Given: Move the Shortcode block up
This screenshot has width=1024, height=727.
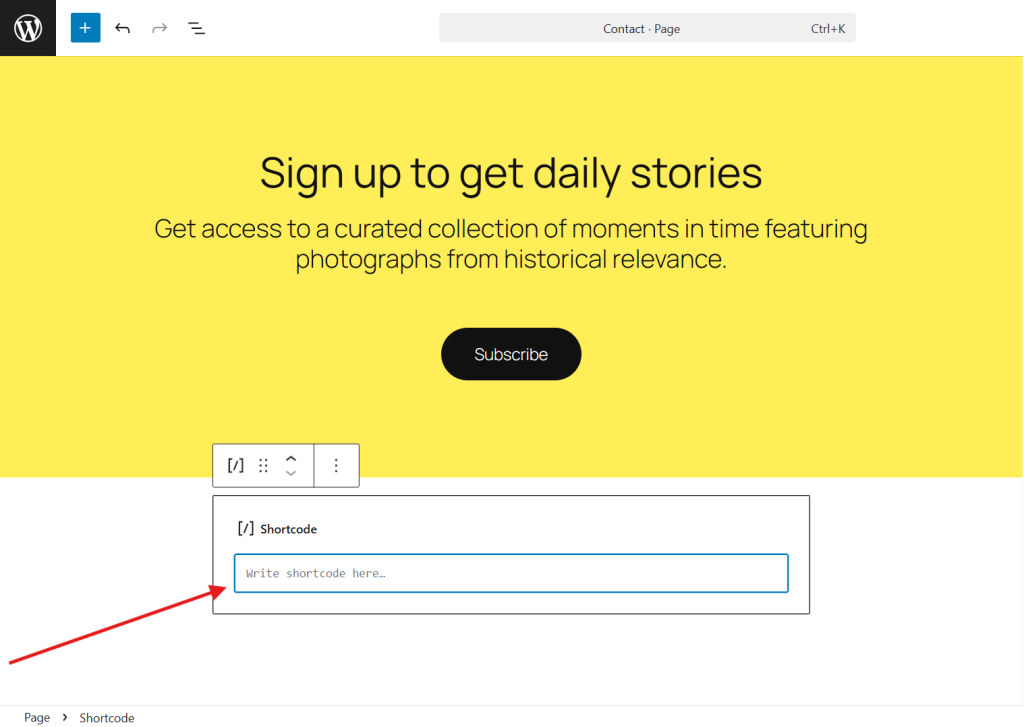Looking at the screenshot, I should point(291,457).
